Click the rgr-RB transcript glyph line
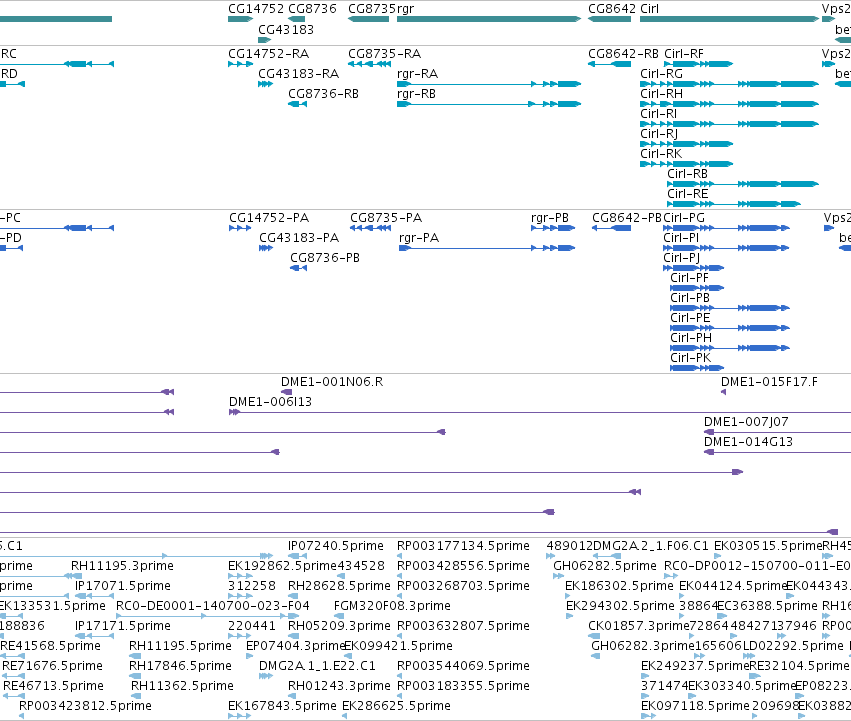Viewport: 851px width, 721px height. point(489,104)
